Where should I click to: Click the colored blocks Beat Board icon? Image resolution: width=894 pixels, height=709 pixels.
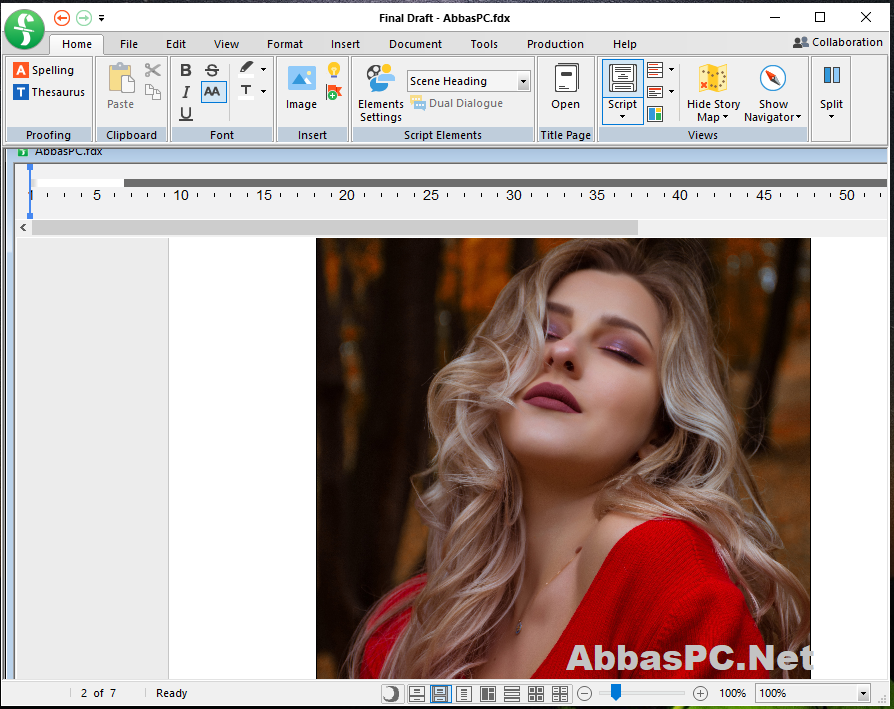(x=655, y=114)
